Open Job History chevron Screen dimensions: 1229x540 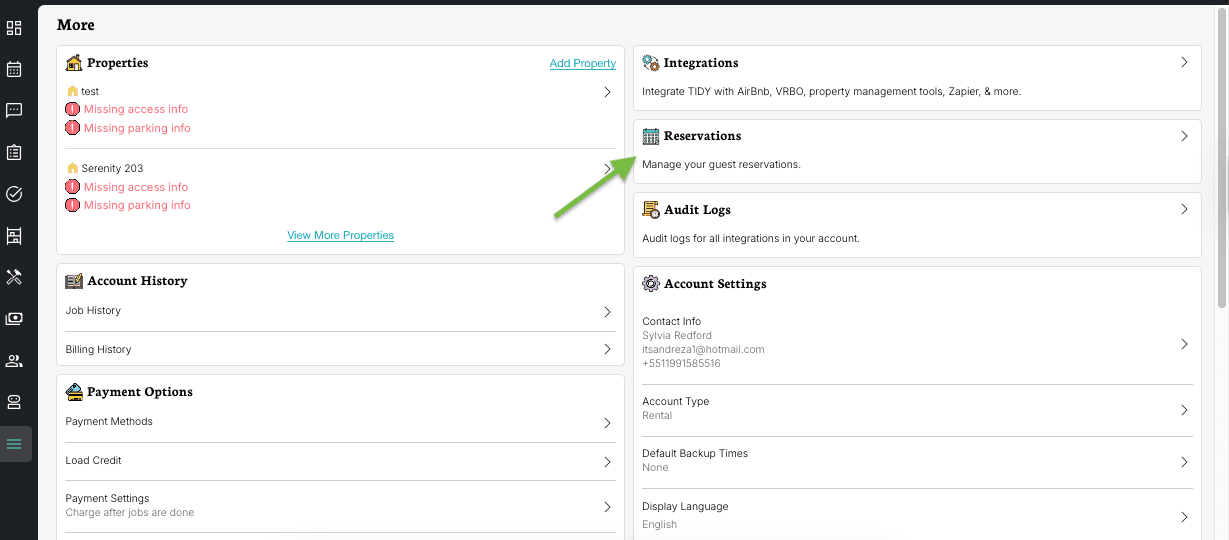tap(607, 312)
